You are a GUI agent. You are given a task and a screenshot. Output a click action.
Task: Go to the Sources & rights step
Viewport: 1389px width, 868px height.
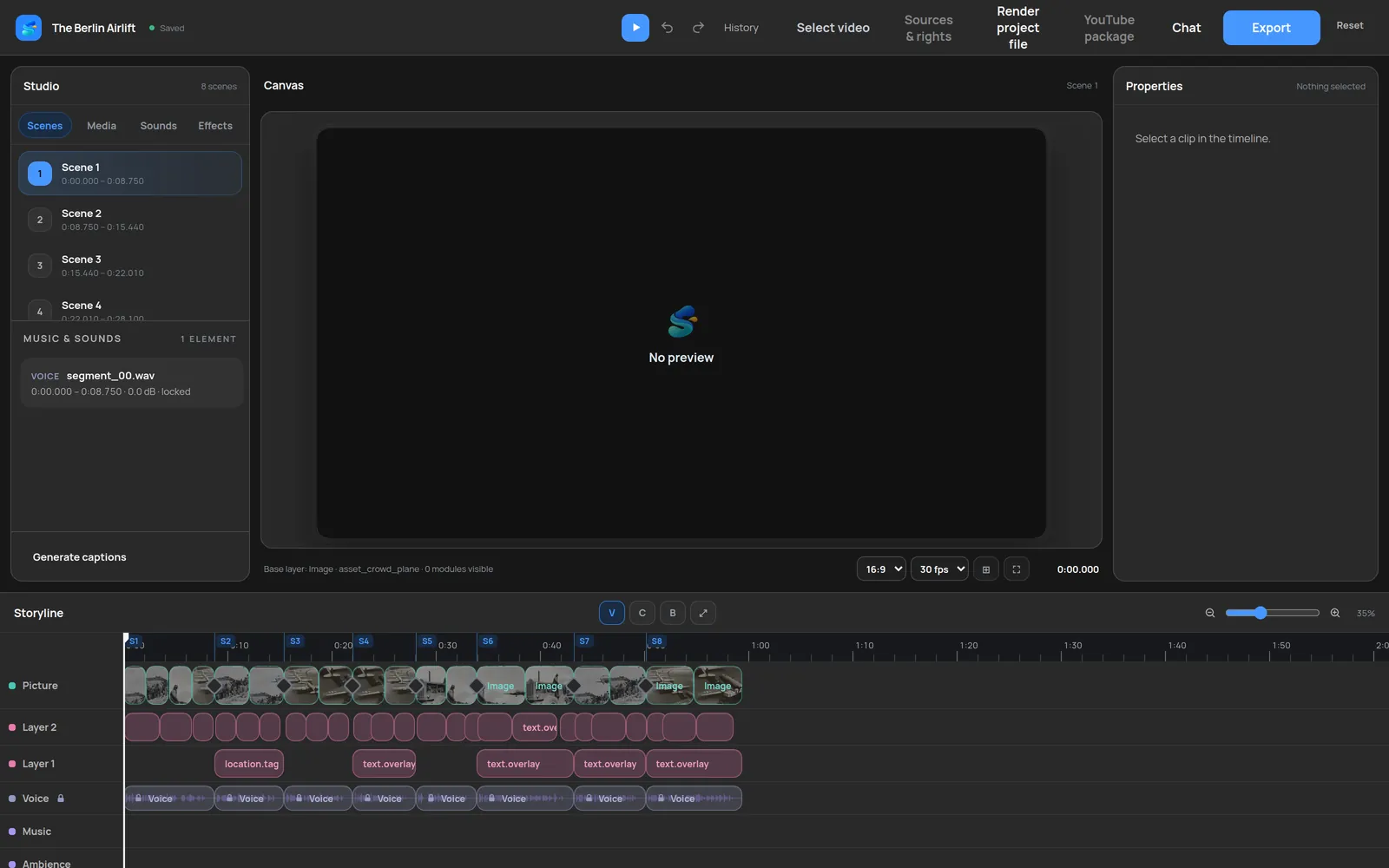click(x=928, y=28)
